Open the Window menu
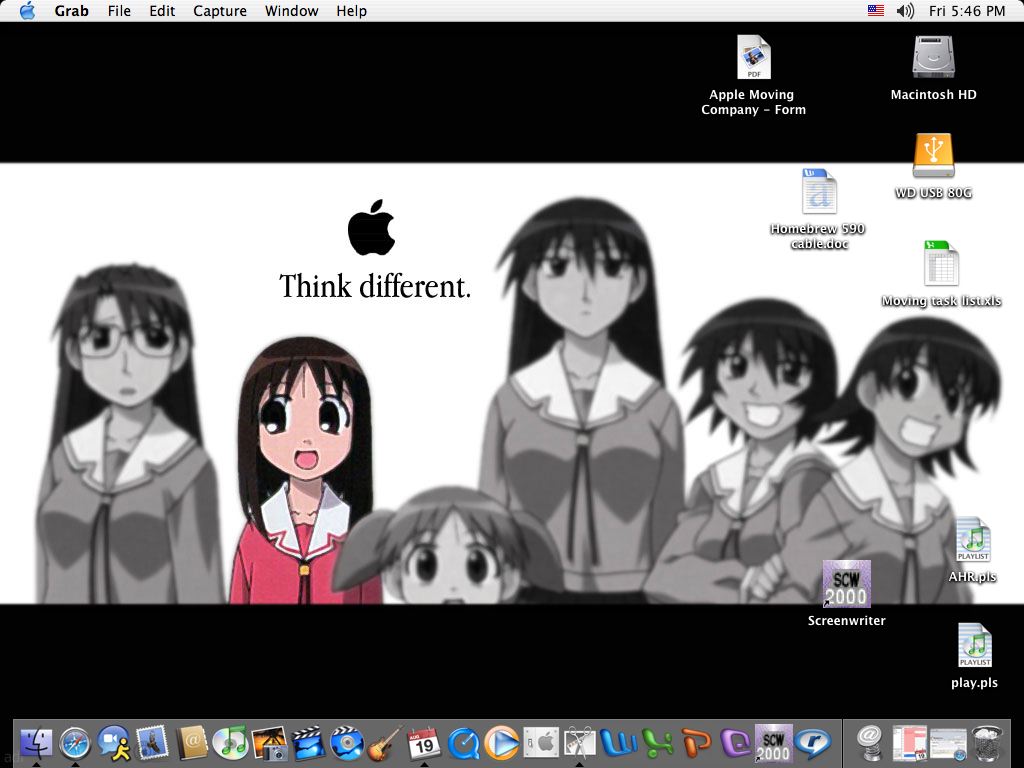1024x768 pixels. [291, 10]
